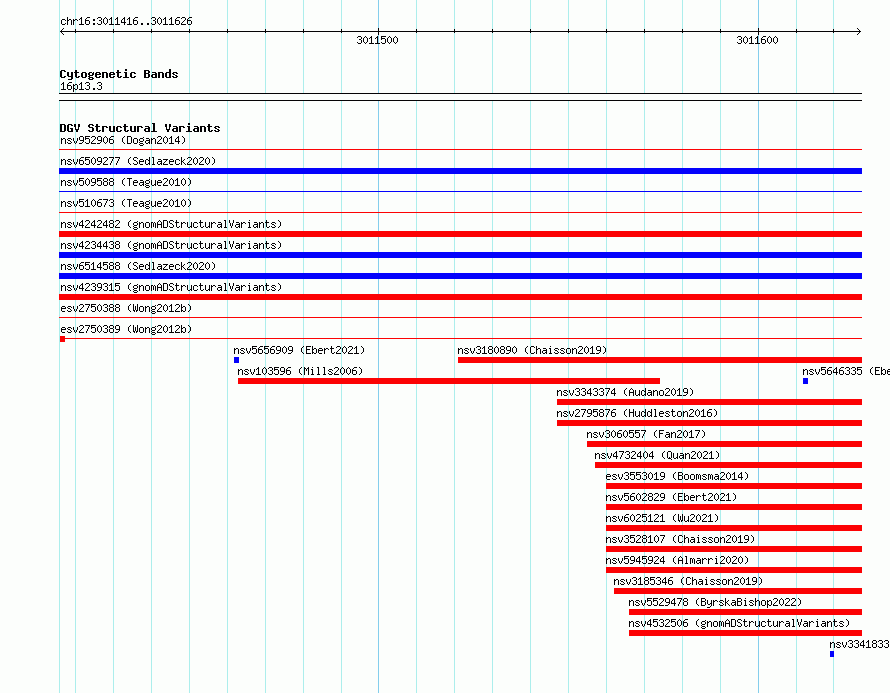
Task: Select the nsv4242482 gnomAD red variant bar
Action: pos(460,234)
